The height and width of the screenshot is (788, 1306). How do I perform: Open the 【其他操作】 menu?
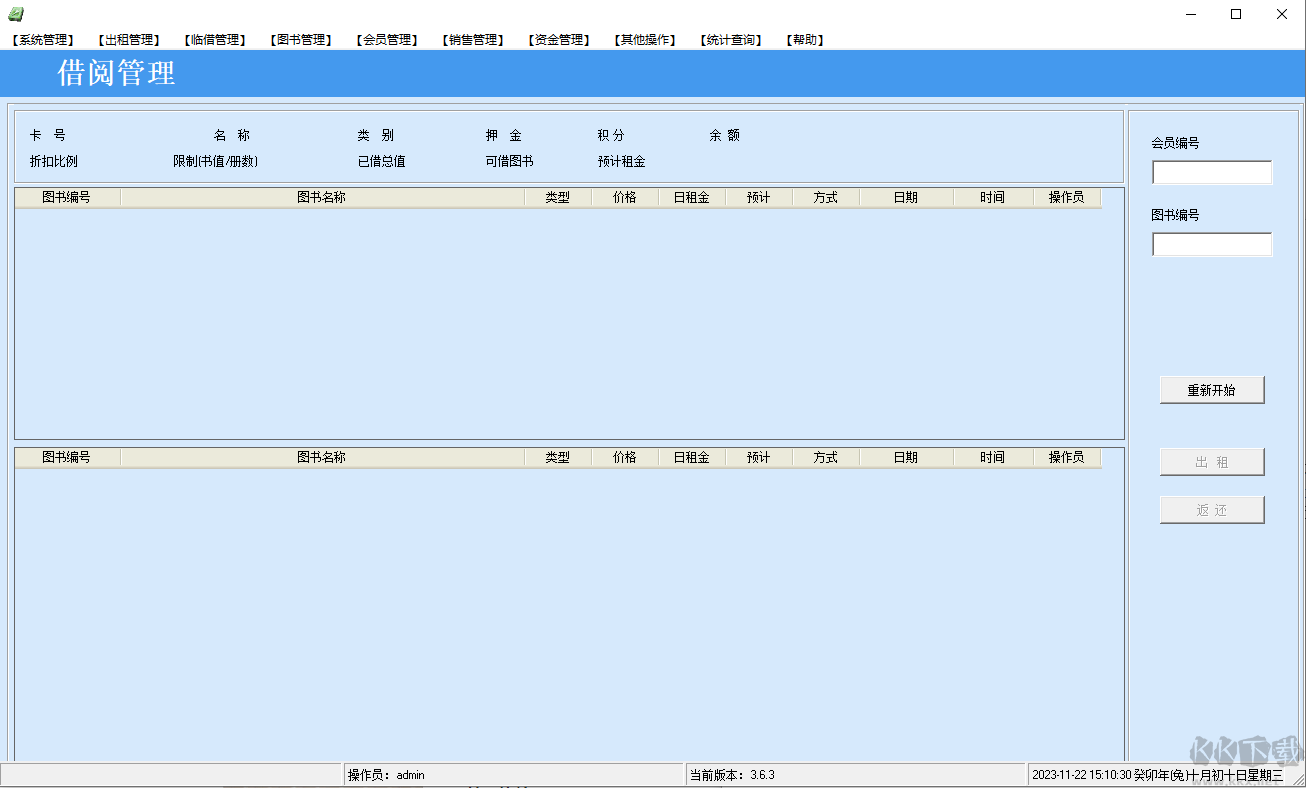click(644, 40)
